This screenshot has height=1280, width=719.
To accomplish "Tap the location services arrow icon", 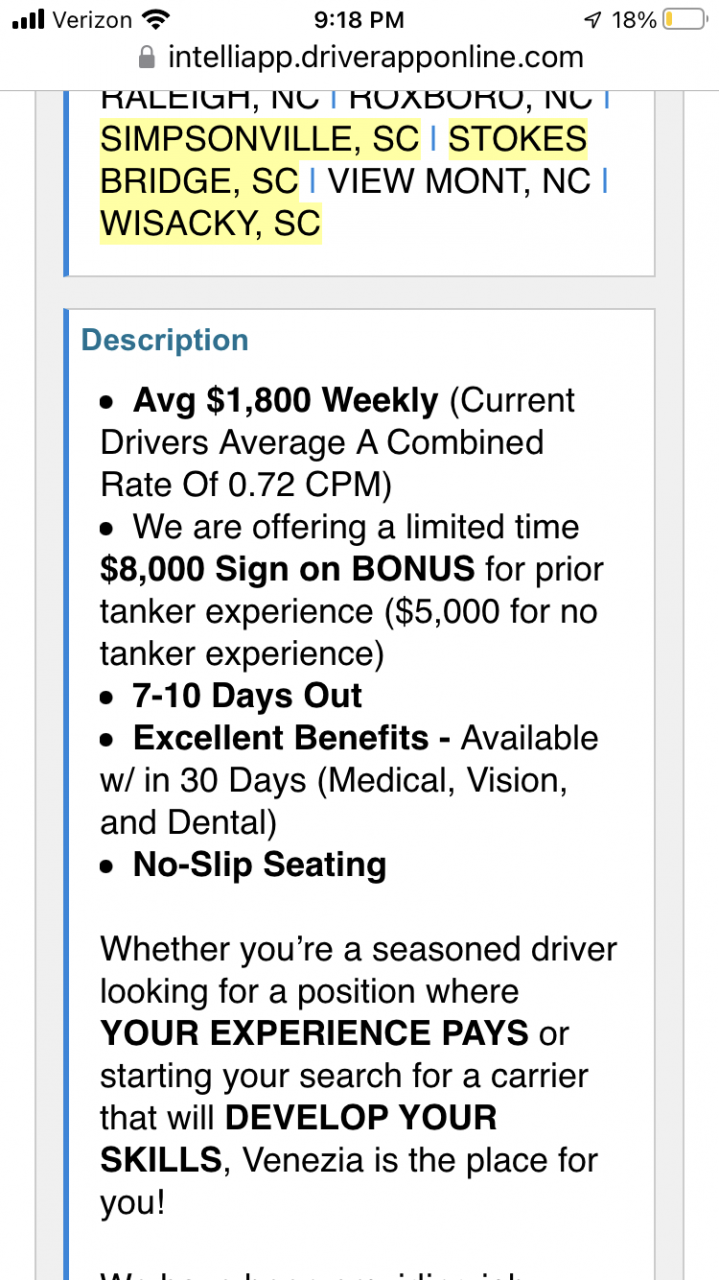I will click(593, 20).
